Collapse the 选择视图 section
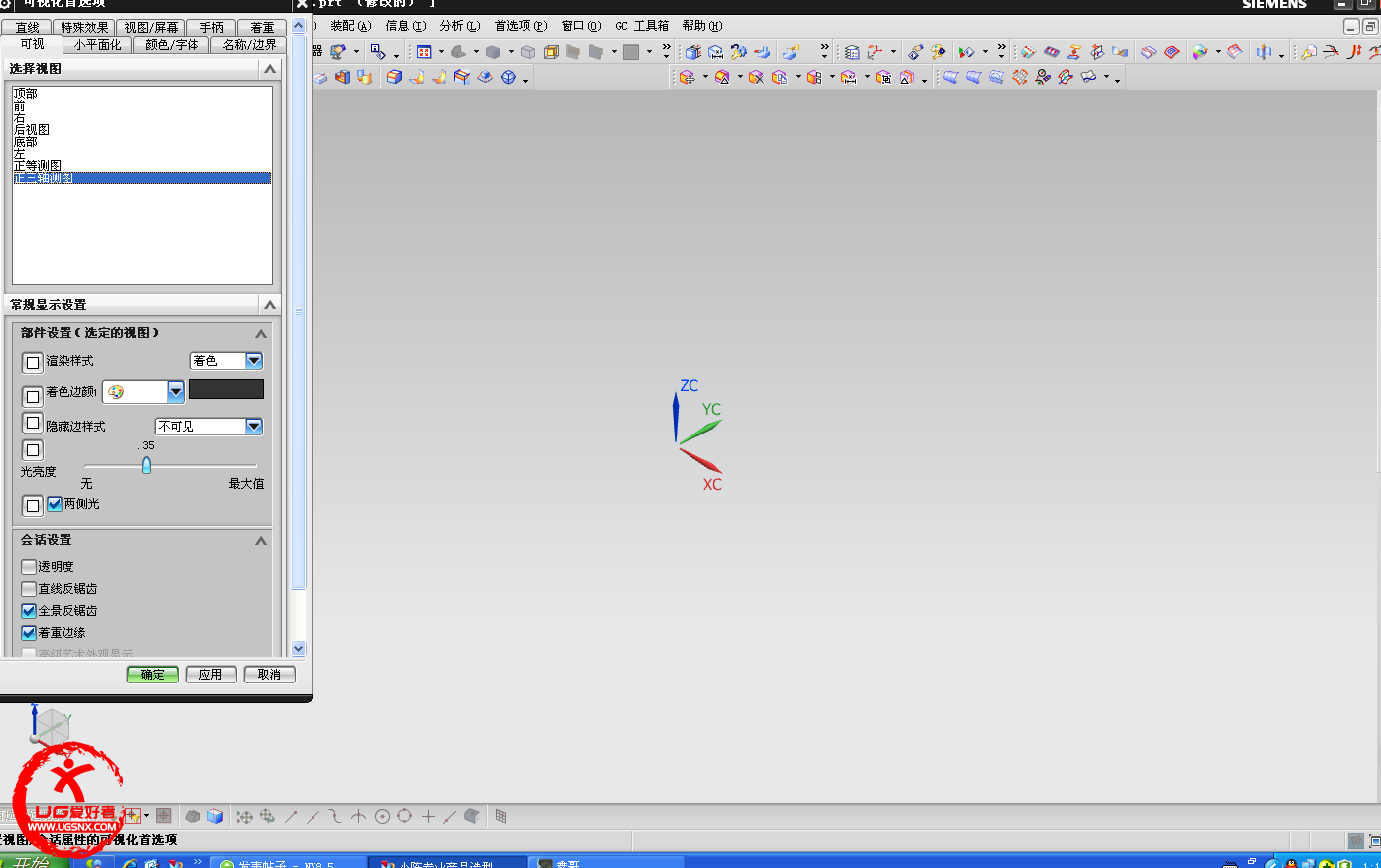The width and height of the screenshot is (1381, 868). coord(269,69)
